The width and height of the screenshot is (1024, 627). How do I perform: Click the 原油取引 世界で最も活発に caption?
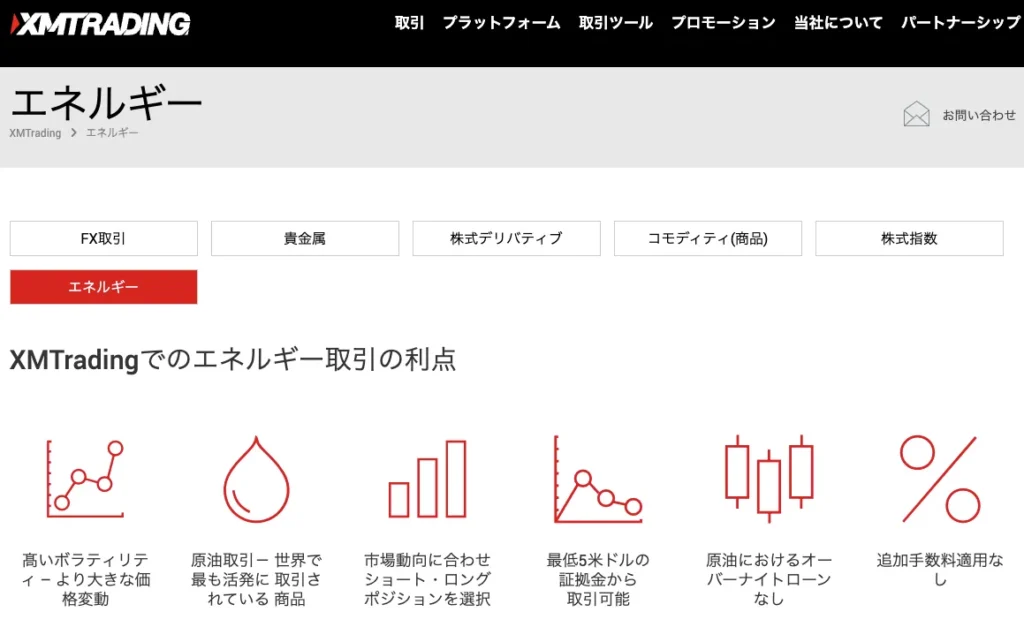(256, 579)
